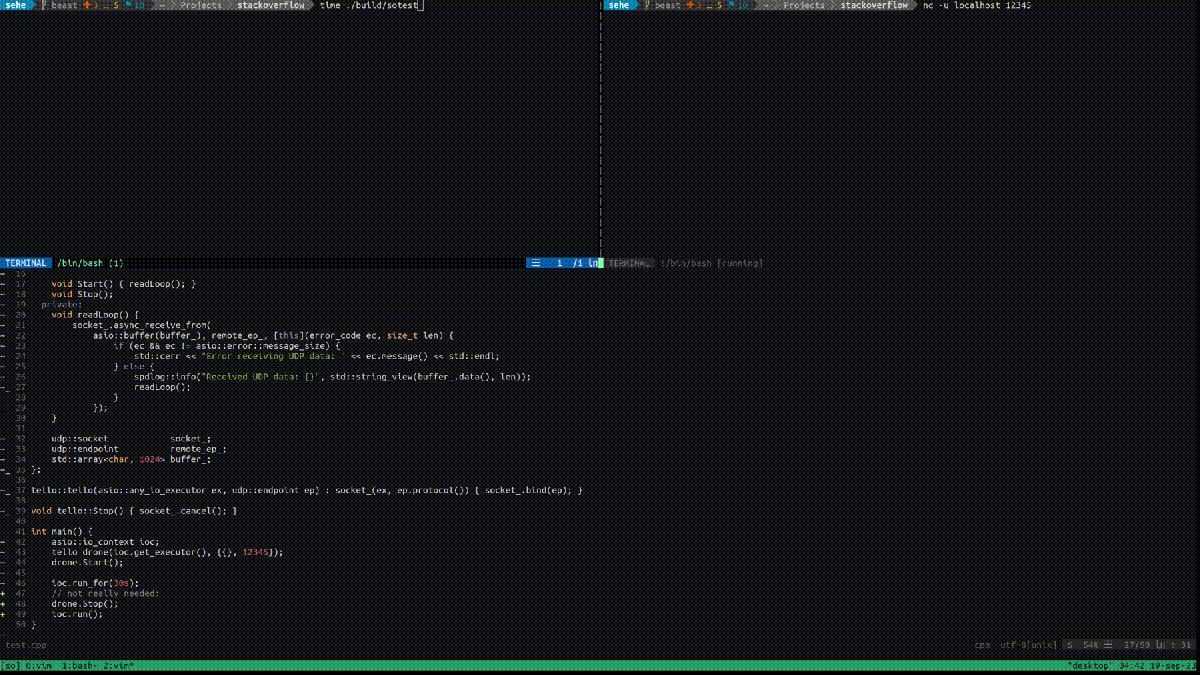Click 'stackoverflow' directory segment in right pane prompt
Screen dimensions: 1200x675
[x=874, y=5]
